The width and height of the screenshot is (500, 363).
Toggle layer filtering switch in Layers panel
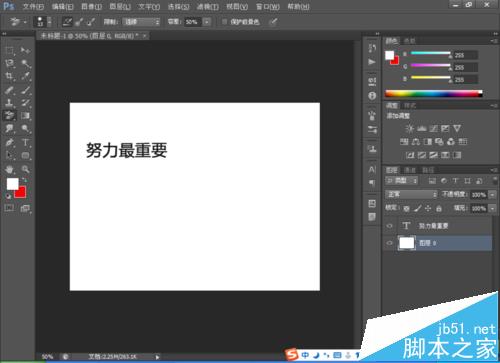[495, 180]
